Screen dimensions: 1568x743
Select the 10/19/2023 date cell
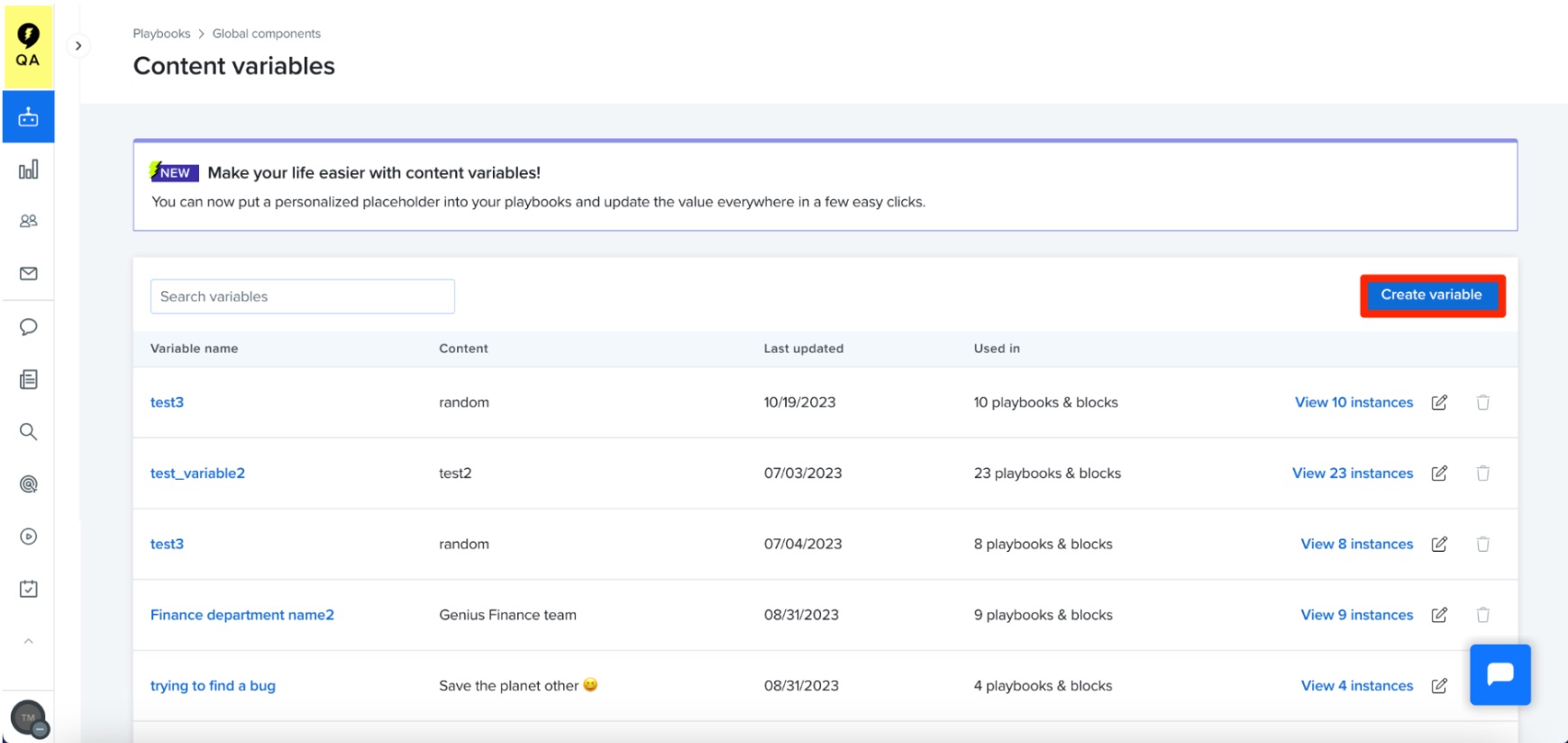(x=800, y=402)
